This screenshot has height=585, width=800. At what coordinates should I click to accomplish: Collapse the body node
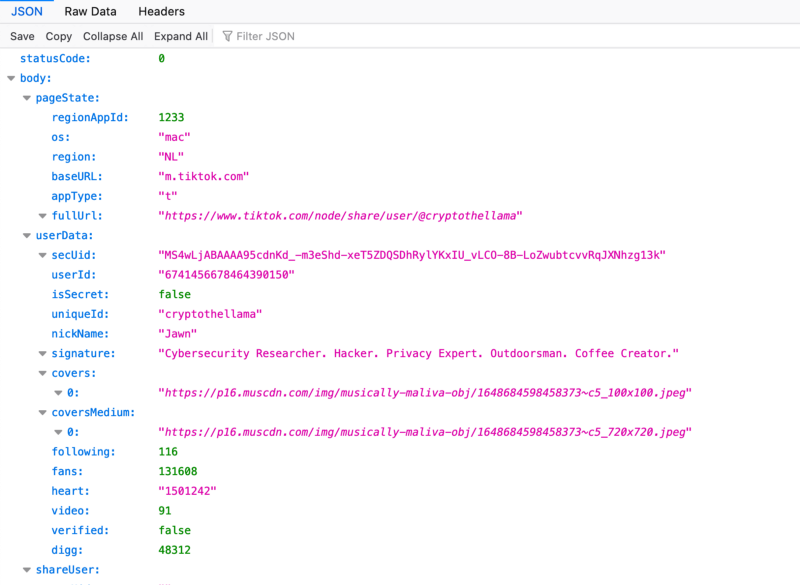pyautogui.click(x=11, y=78)
